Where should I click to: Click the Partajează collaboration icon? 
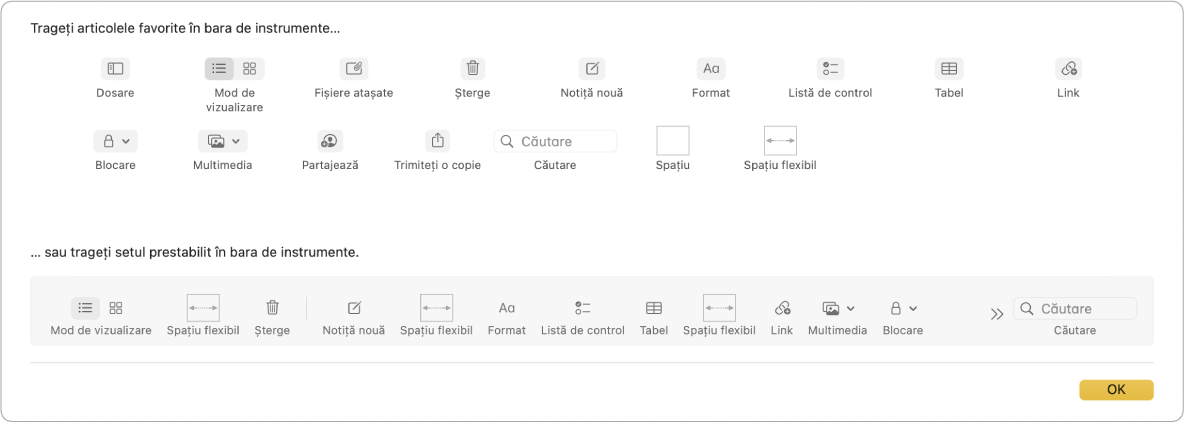(x=330, y=141)
